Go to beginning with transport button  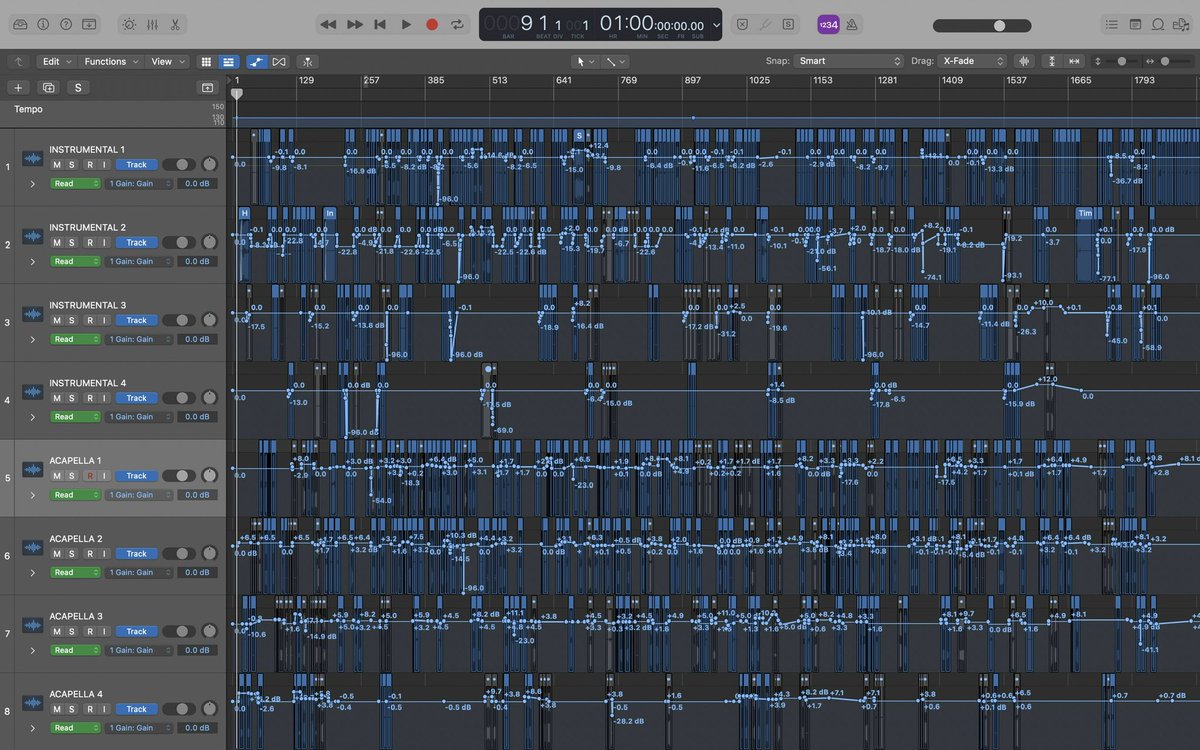coord(380,24)
